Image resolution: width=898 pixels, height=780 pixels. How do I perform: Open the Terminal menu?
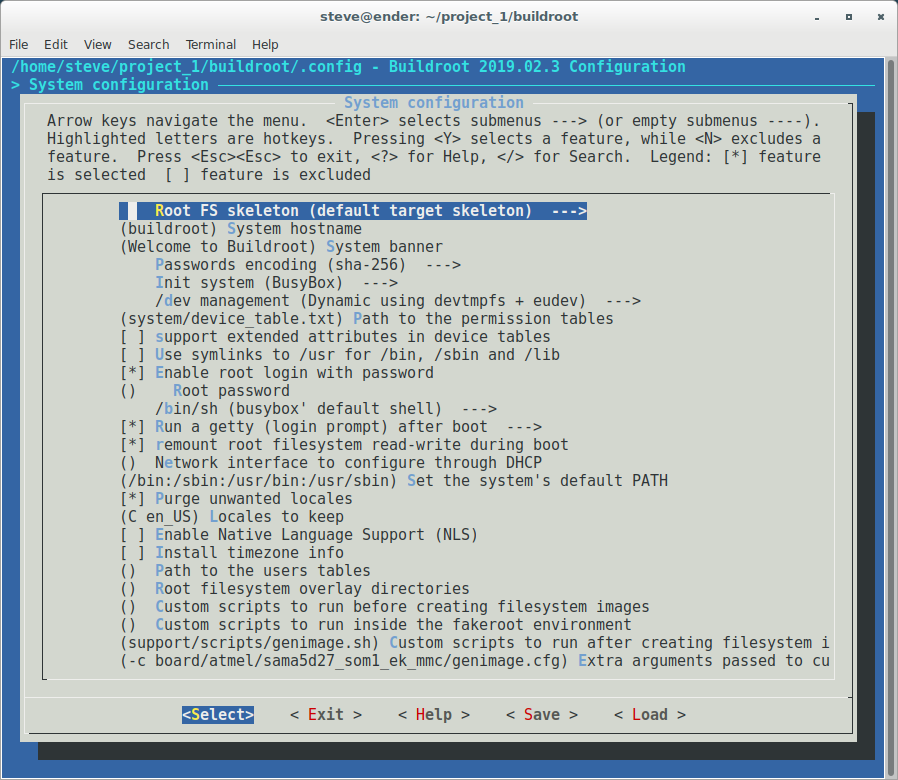pyautogui.click(x=211, y=45)
